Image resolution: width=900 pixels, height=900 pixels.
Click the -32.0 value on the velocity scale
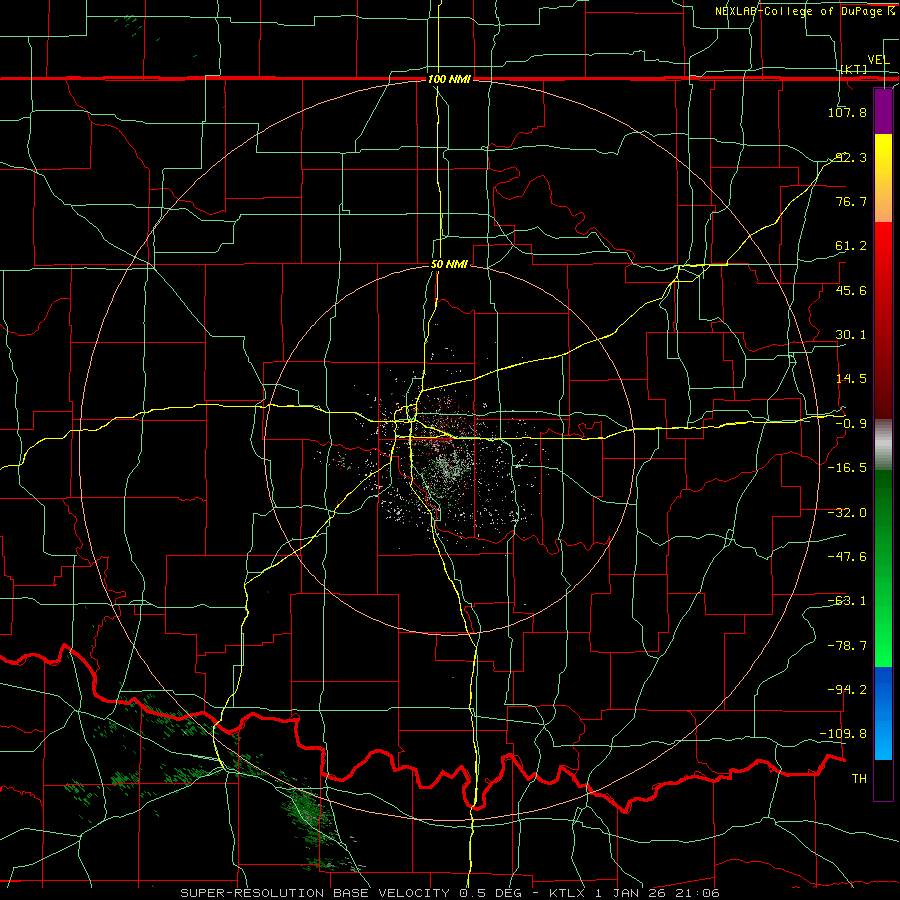coord(847,513)
